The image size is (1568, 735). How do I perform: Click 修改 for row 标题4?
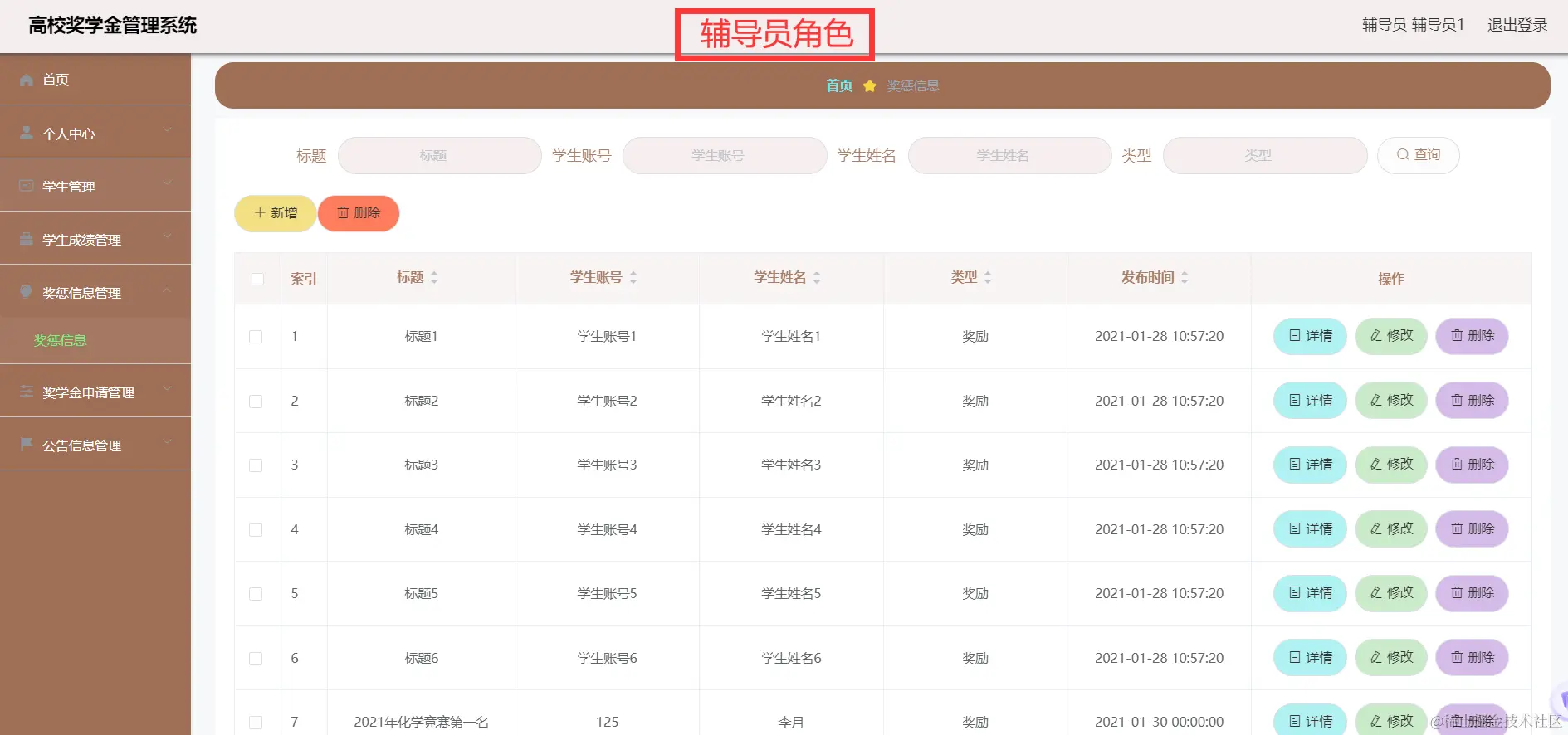coord(1391,529)
